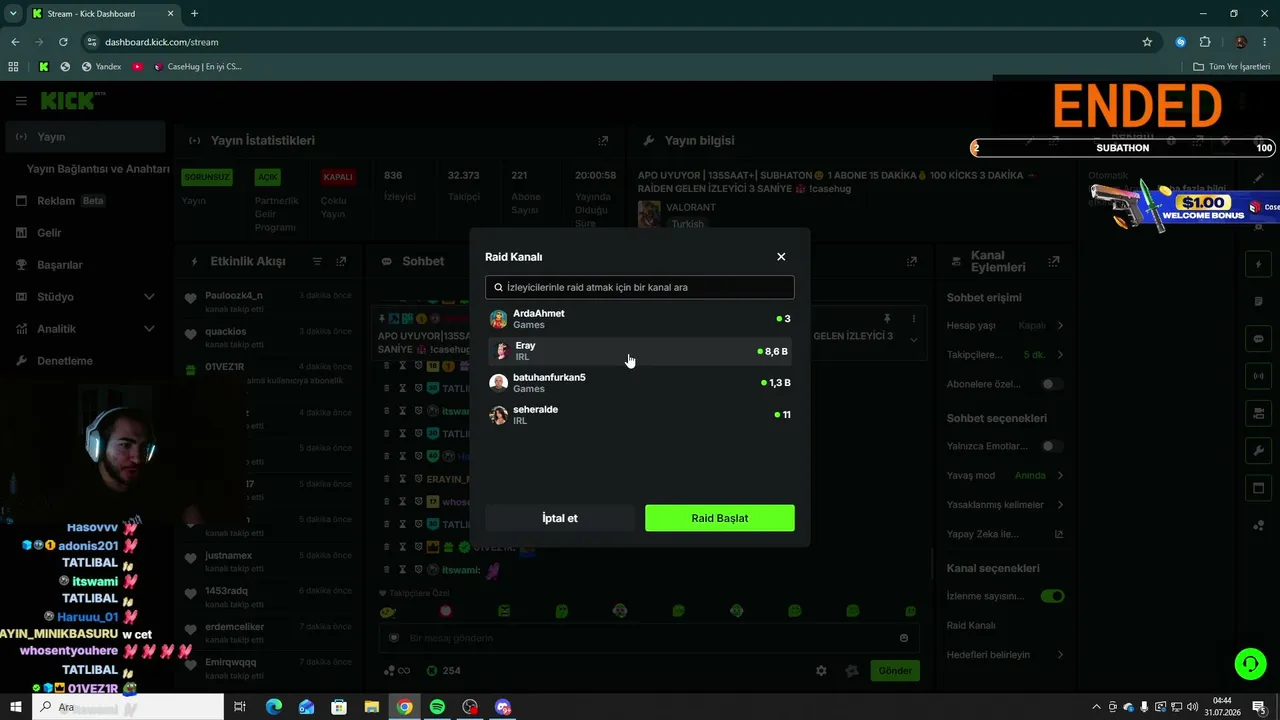Viewport: 1280px width, 720px height.
Task: Close the Raid Kanalı dialog
Action: [x=781, y=257]
